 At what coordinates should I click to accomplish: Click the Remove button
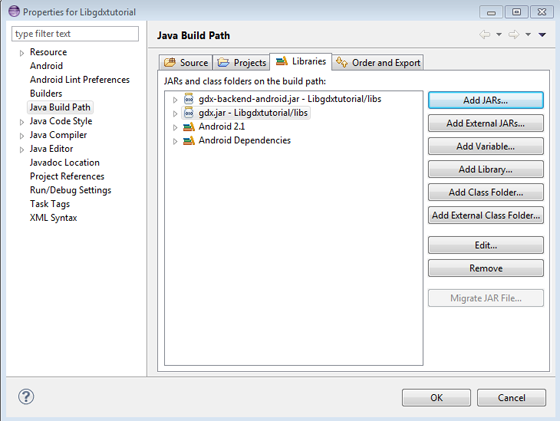pos(486,268)
